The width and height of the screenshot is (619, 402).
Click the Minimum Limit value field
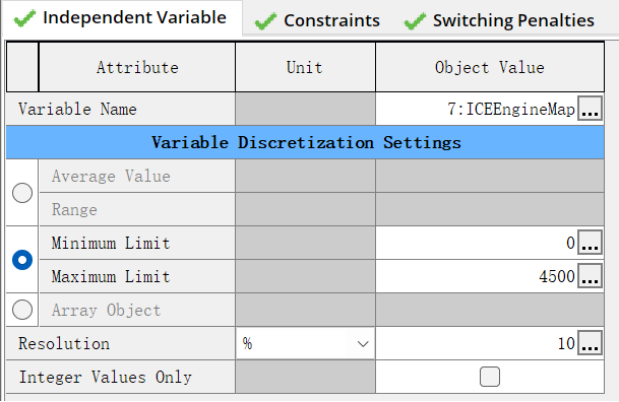point(476,243)
